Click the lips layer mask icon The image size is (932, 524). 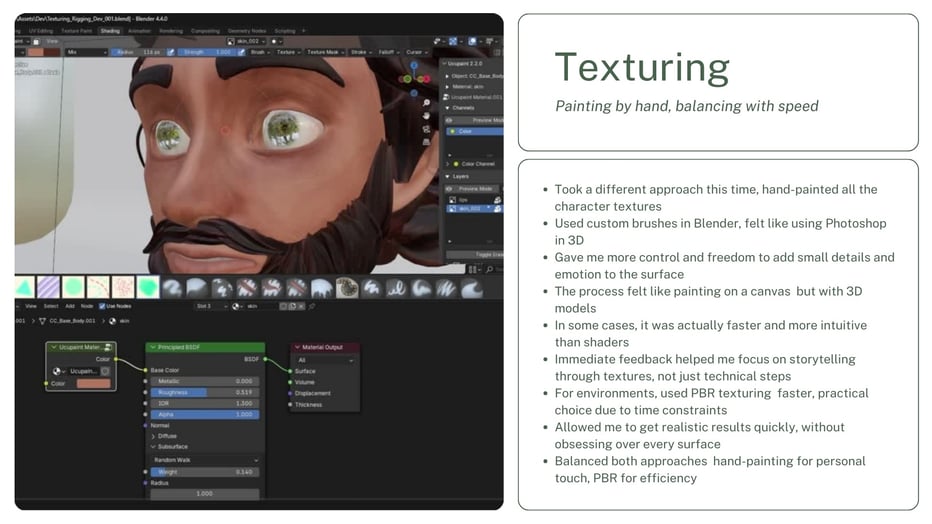(497, 200)
